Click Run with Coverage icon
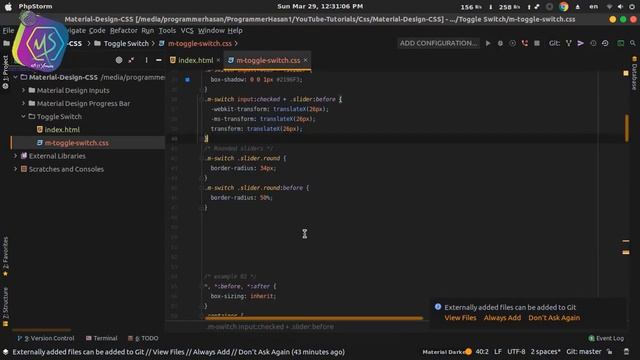The height and width of the screenshot is (360, 640). [x=512, y=43]
